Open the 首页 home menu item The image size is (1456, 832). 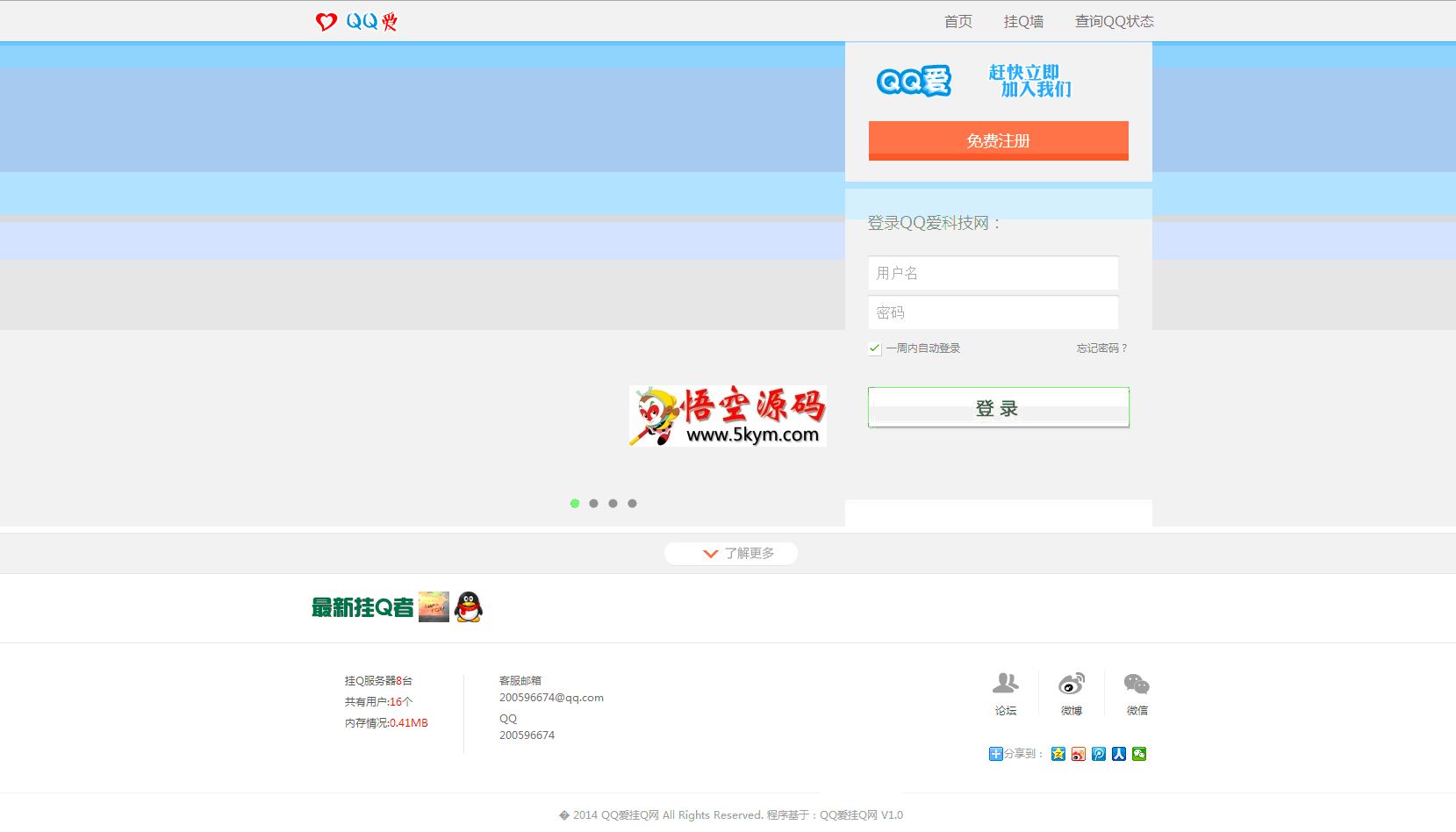(958, 21)
